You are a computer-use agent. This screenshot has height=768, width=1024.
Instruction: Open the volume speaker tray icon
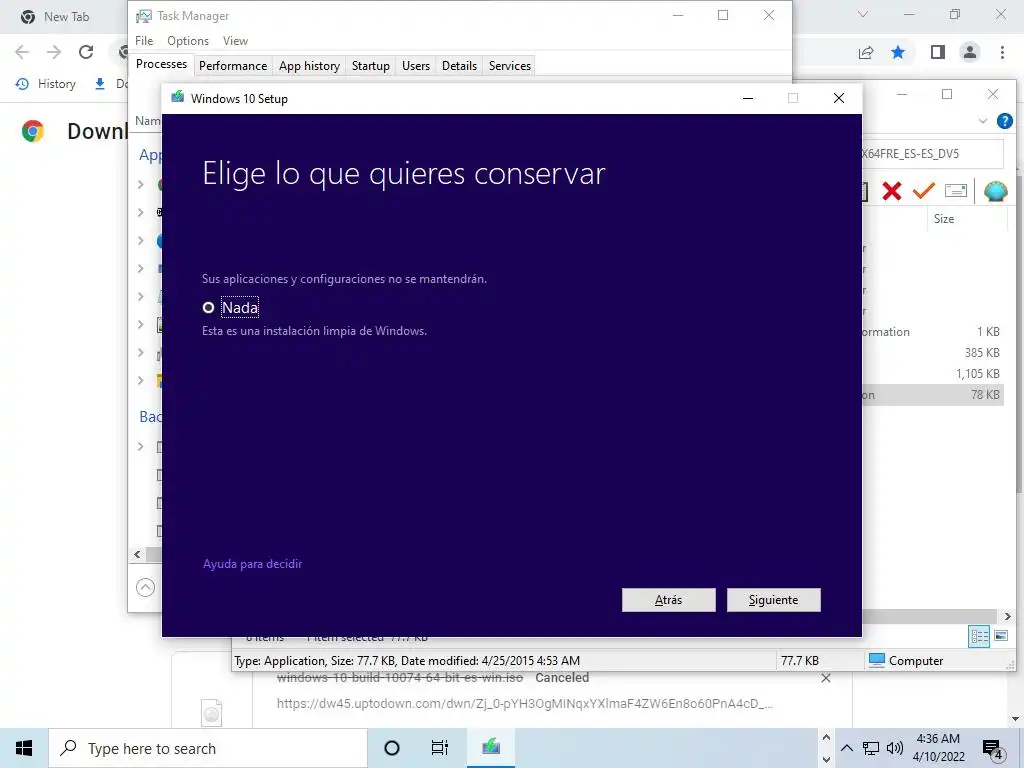coord(895,748)
